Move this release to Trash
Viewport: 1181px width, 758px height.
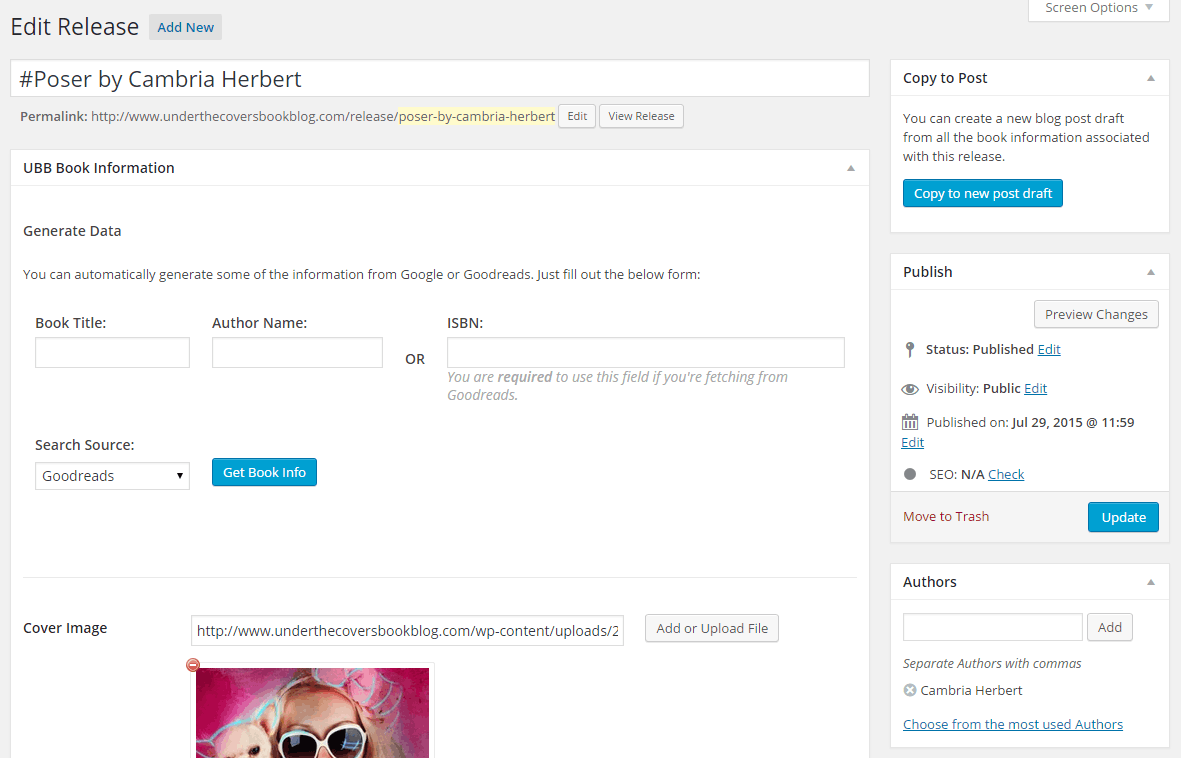(945, 516)
